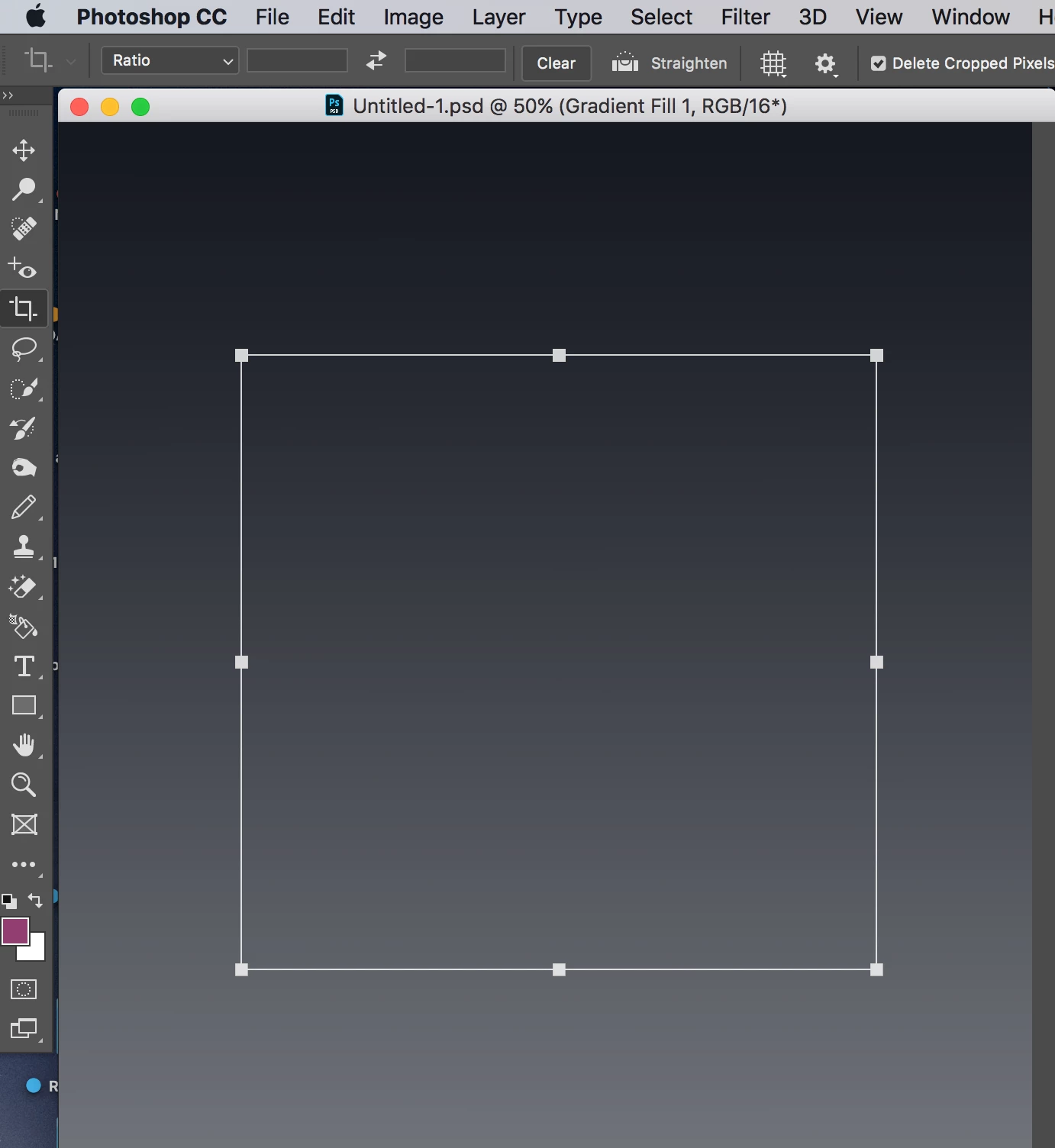Image resolution: width=1055 pixels, height=1148 pixels.
Task: Click the Straighten button label
Action: (x=689, y=63)
